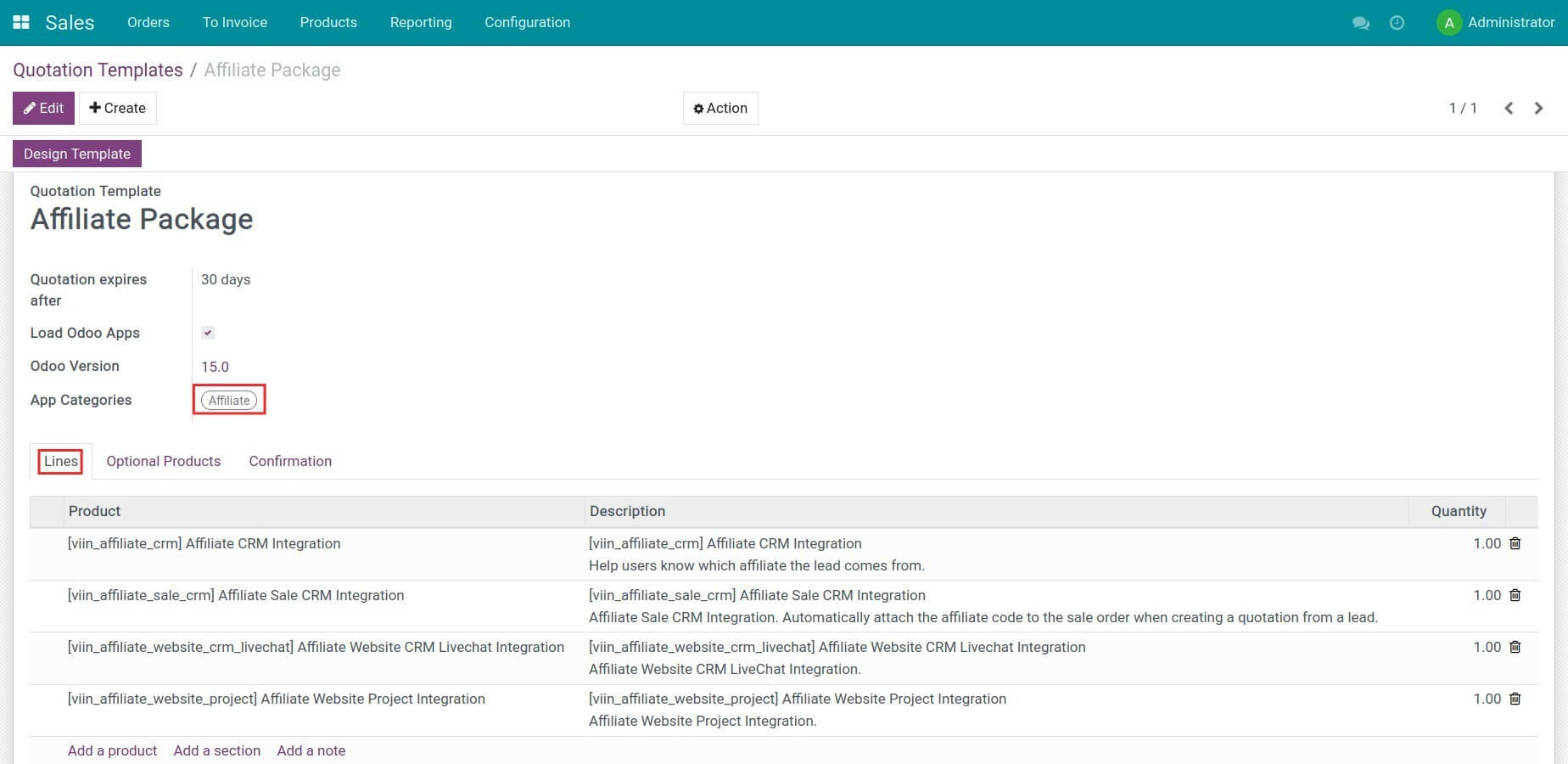
Task: Expand the Administrator user menu
Action: pos(1495,22)
